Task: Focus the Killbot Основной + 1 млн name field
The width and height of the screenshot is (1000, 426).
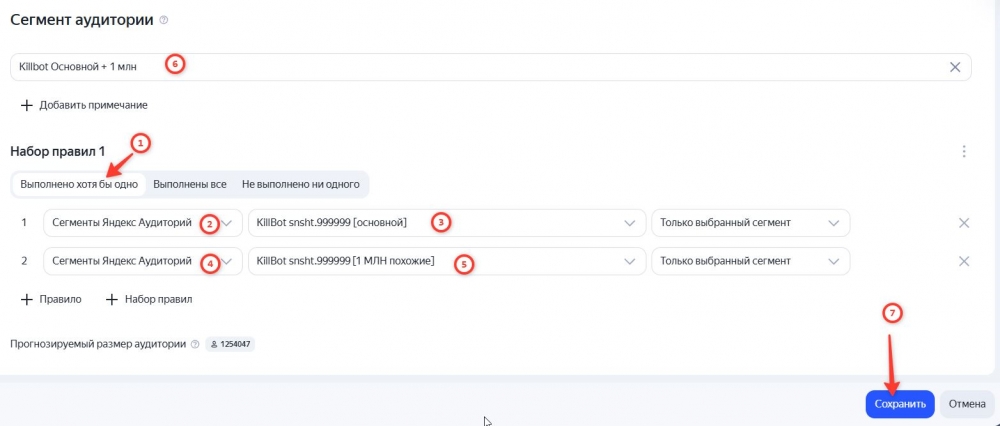Action: point(490,67)
